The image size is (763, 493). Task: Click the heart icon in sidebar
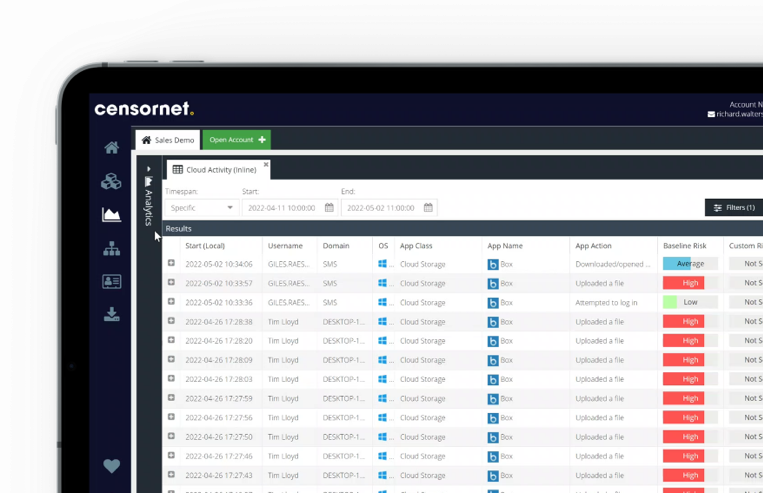tap(111, 466)
